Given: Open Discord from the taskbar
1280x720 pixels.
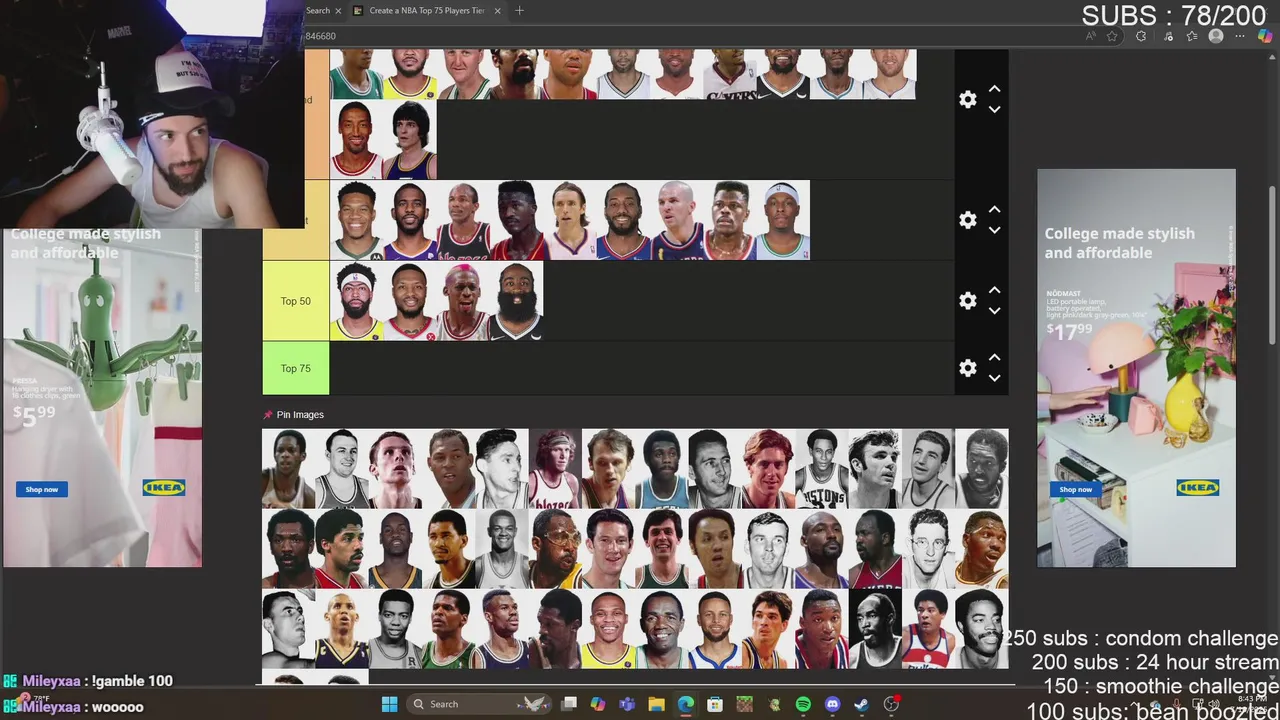Looking at the screenshot, I should click(832, 704).
